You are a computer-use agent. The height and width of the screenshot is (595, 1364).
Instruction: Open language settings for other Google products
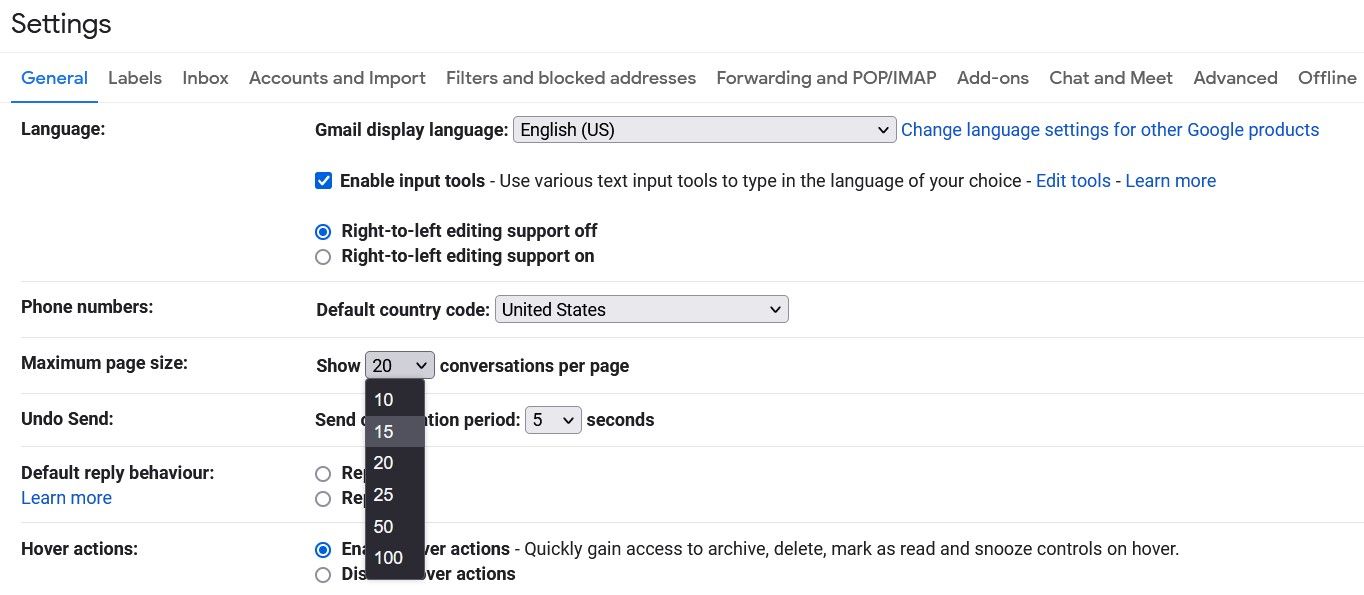1110,129
